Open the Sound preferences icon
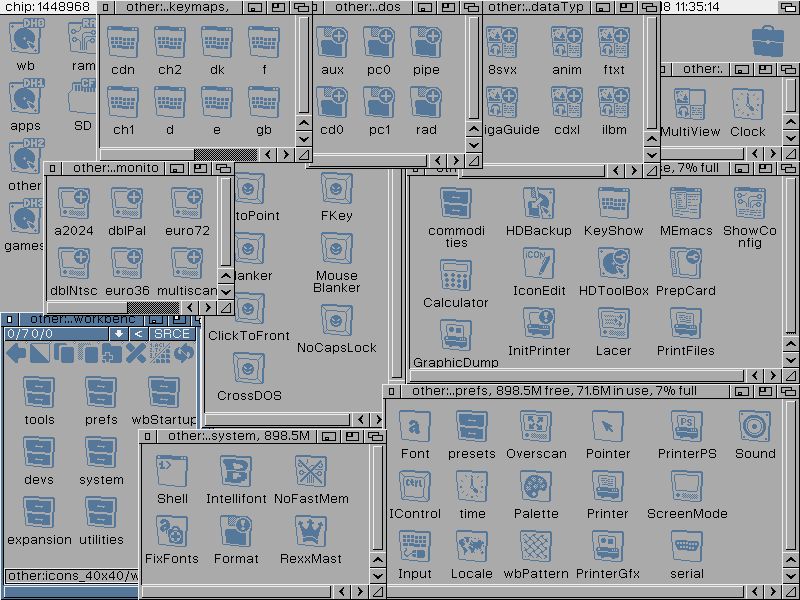800x600 pixels. (x=755, y=427)
